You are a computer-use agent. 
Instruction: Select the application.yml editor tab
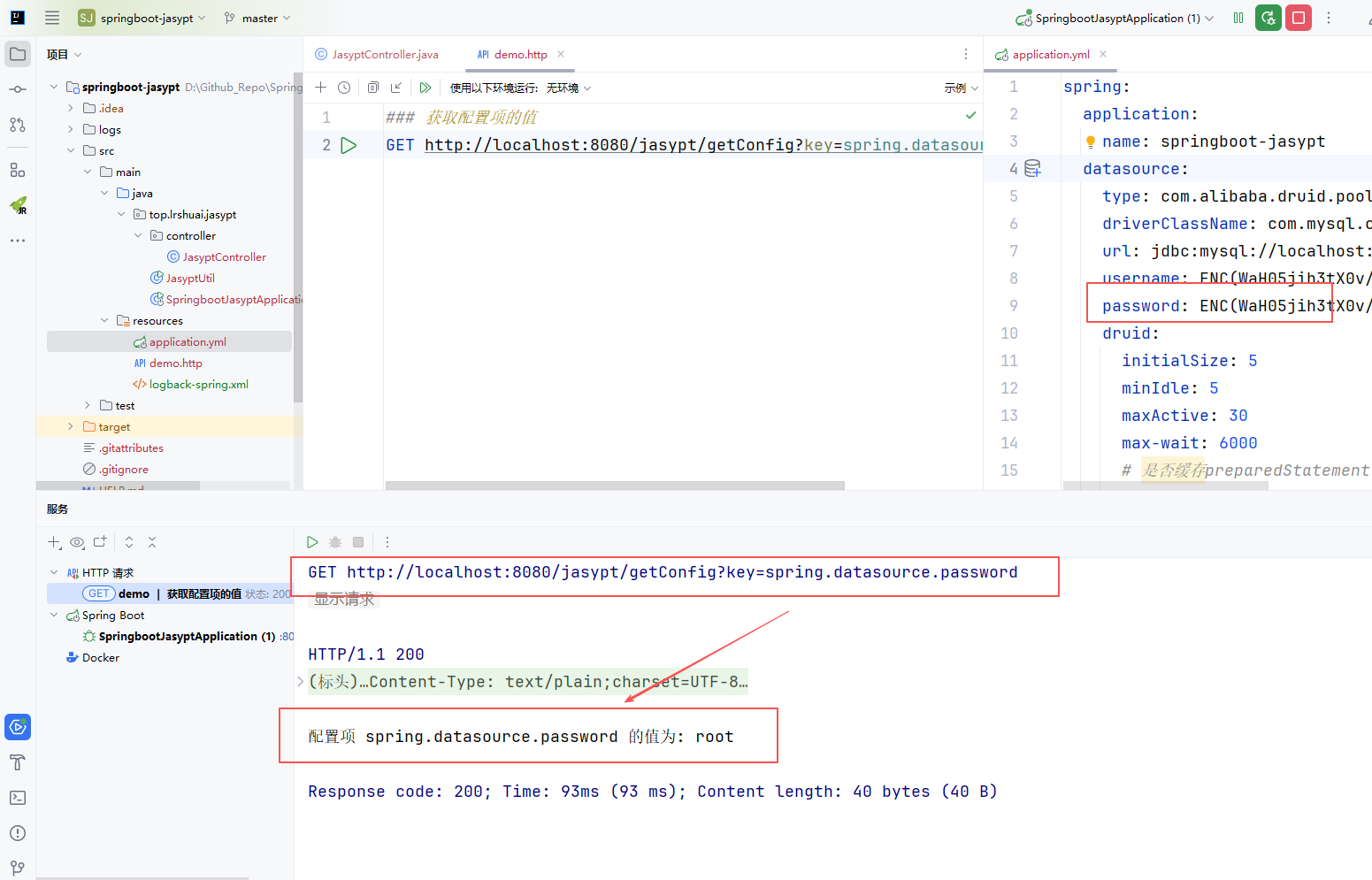(1050, 55)
